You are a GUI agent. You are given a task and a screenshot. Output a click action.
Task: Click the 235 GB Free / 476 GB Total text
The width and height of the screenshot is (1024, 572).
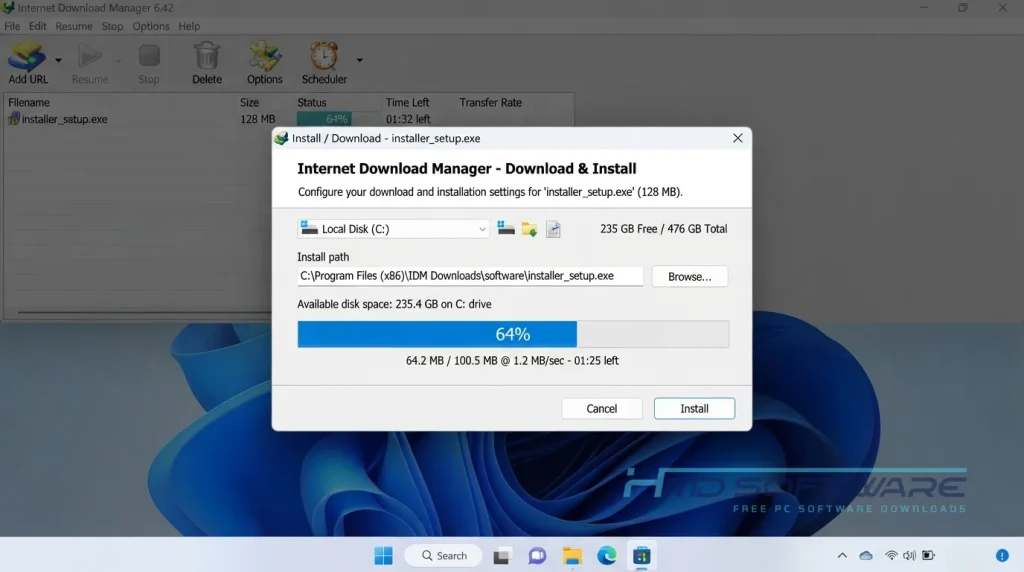(x=664, y=229)
